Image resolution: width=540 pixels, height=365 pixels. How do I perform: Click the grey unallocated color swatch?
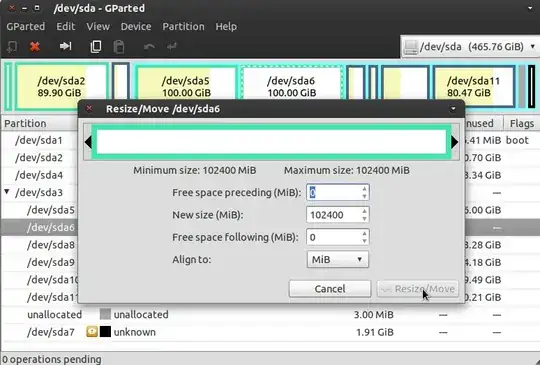coord(105,314)
